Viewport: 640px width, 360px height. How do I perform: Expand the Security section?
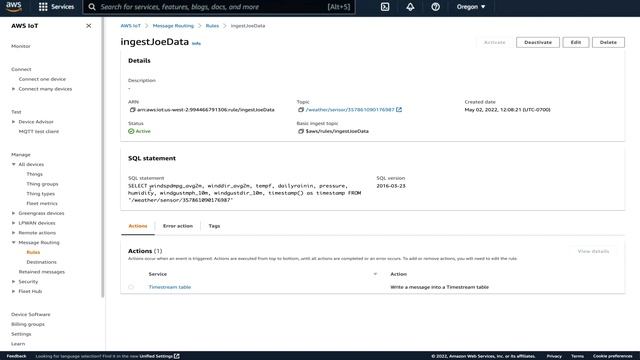(13, 282)
